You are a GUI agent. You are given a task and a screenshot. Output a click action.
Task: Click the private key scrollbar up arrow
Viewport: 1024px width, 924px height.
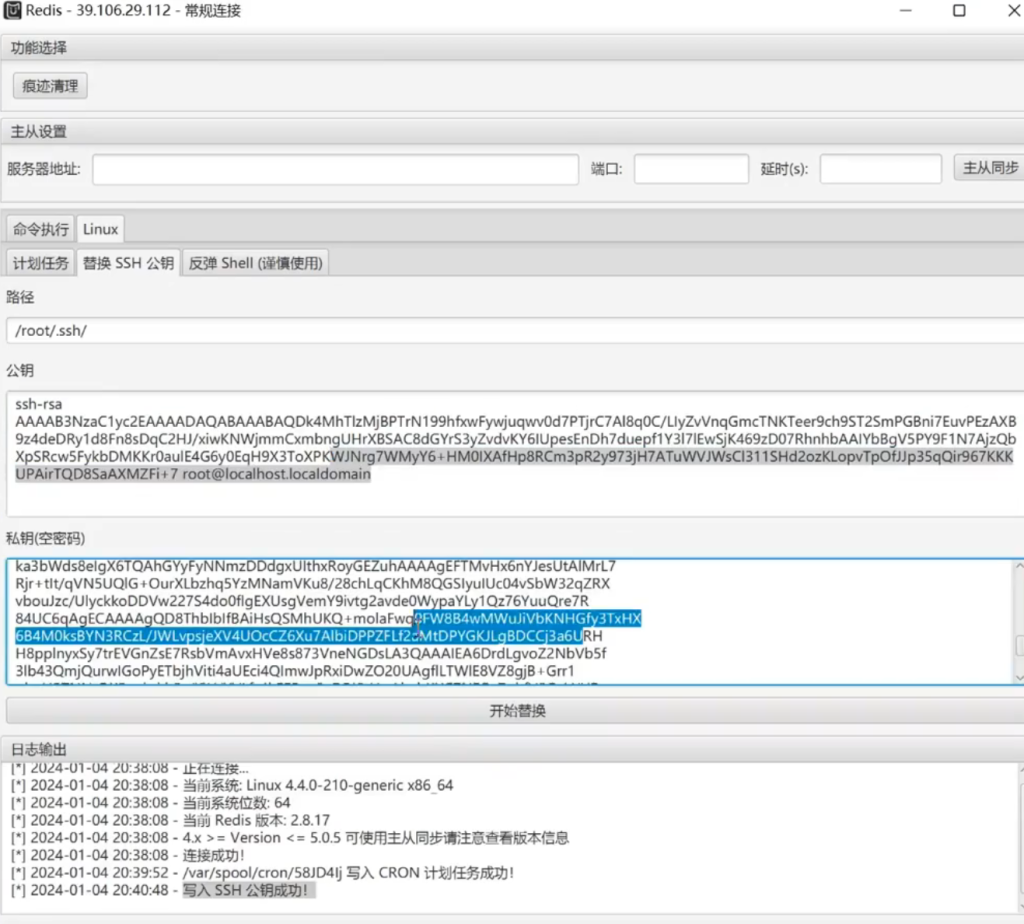coord(1019,567)
